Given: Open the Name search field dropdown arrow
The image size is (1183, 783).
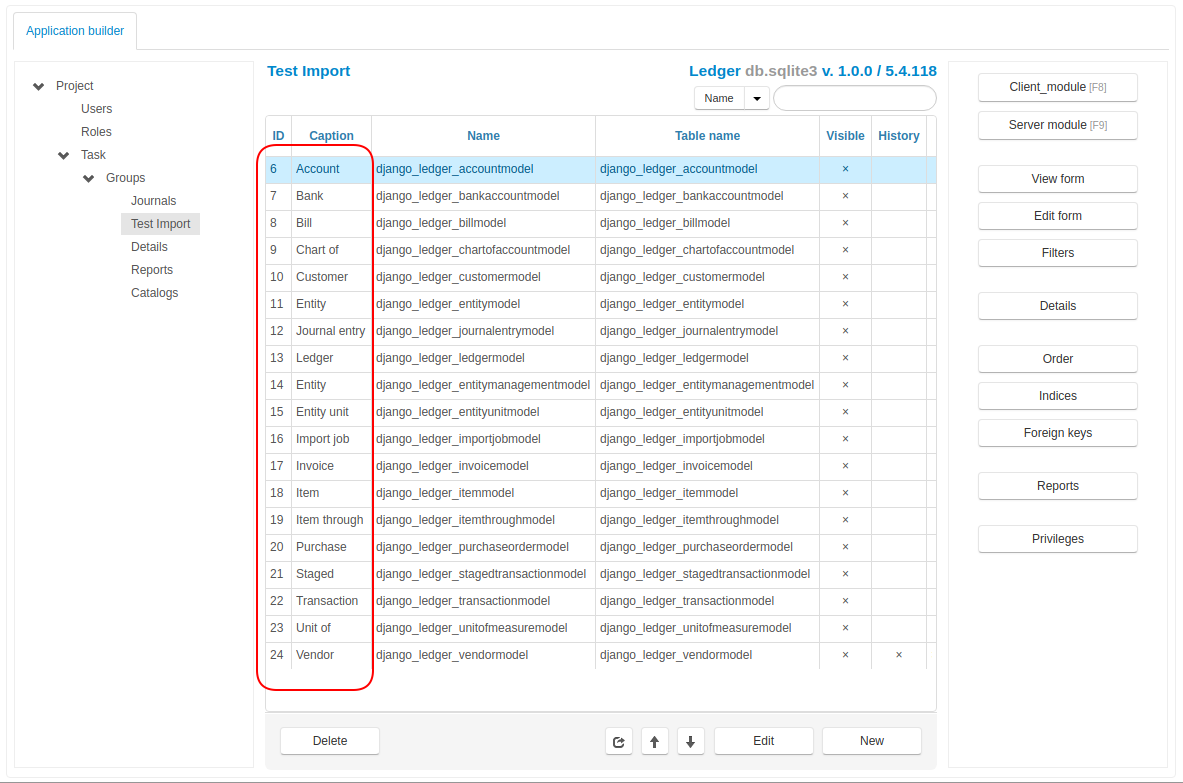Looking at the screenshot, I should click(x=757, y=98).
